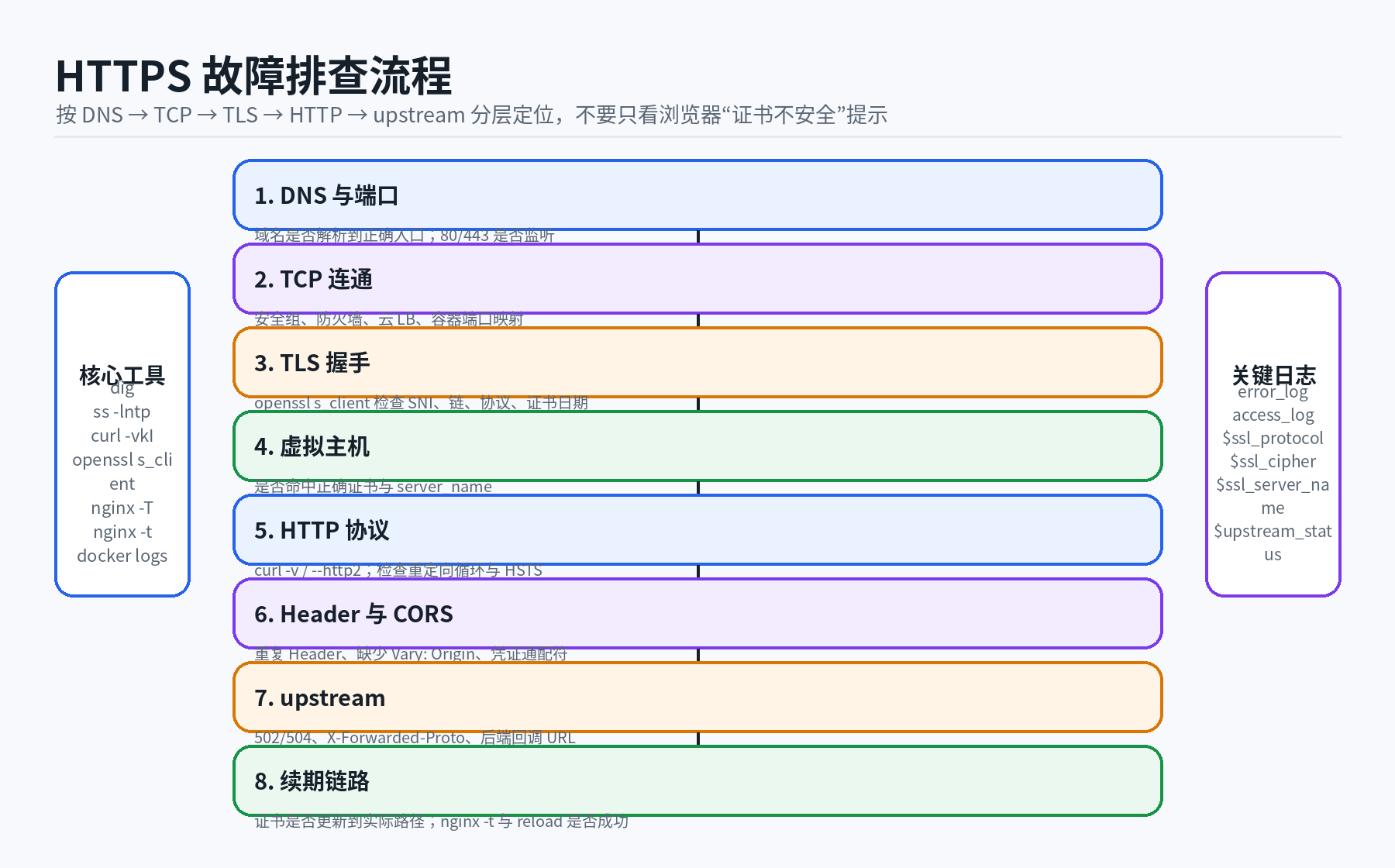Click '$upstream_status' in the logs panel

(1273, 542)
